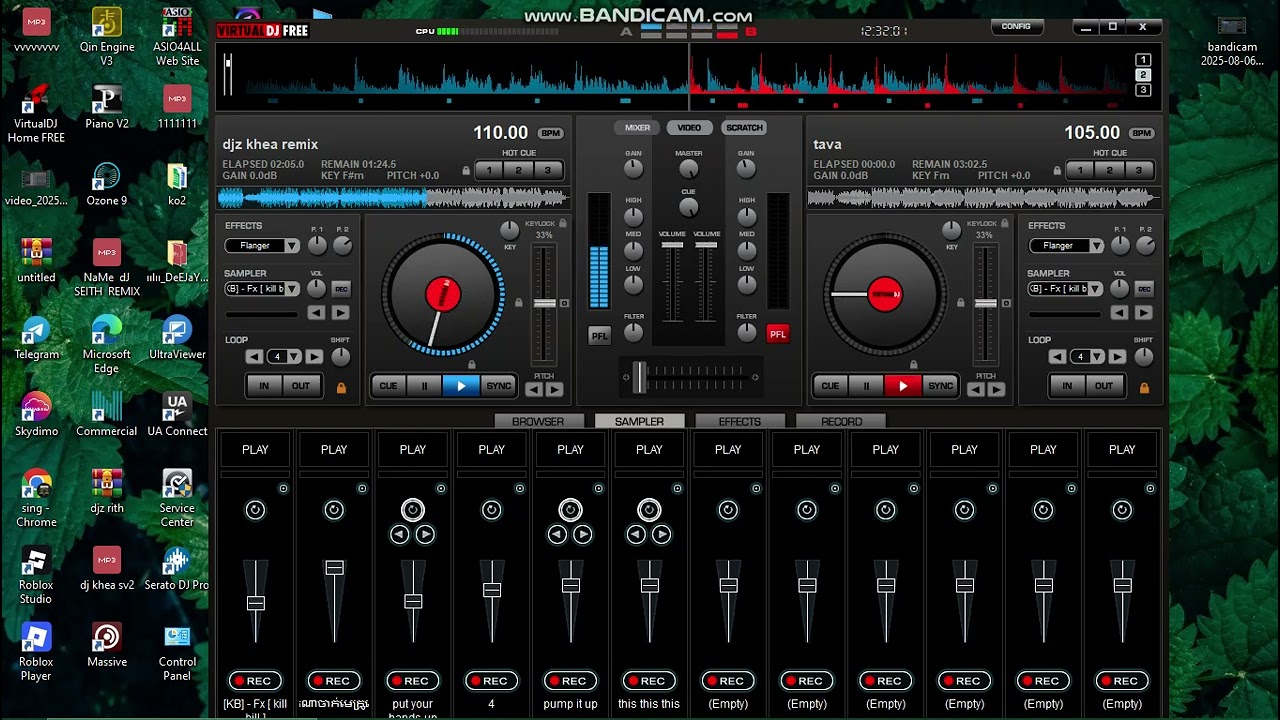The width and height of the screenshot is (1280, 720).
Task: Open the BROWSER tab
Action: tap(538, 422)
